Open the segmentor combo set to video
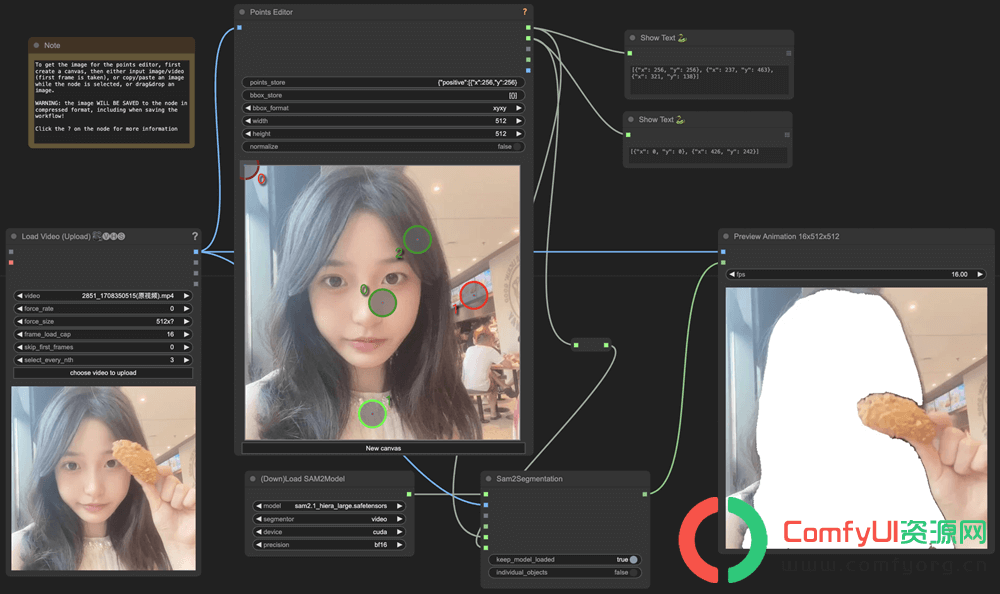This screenshot has width=1000, height=594. (329, 519)
